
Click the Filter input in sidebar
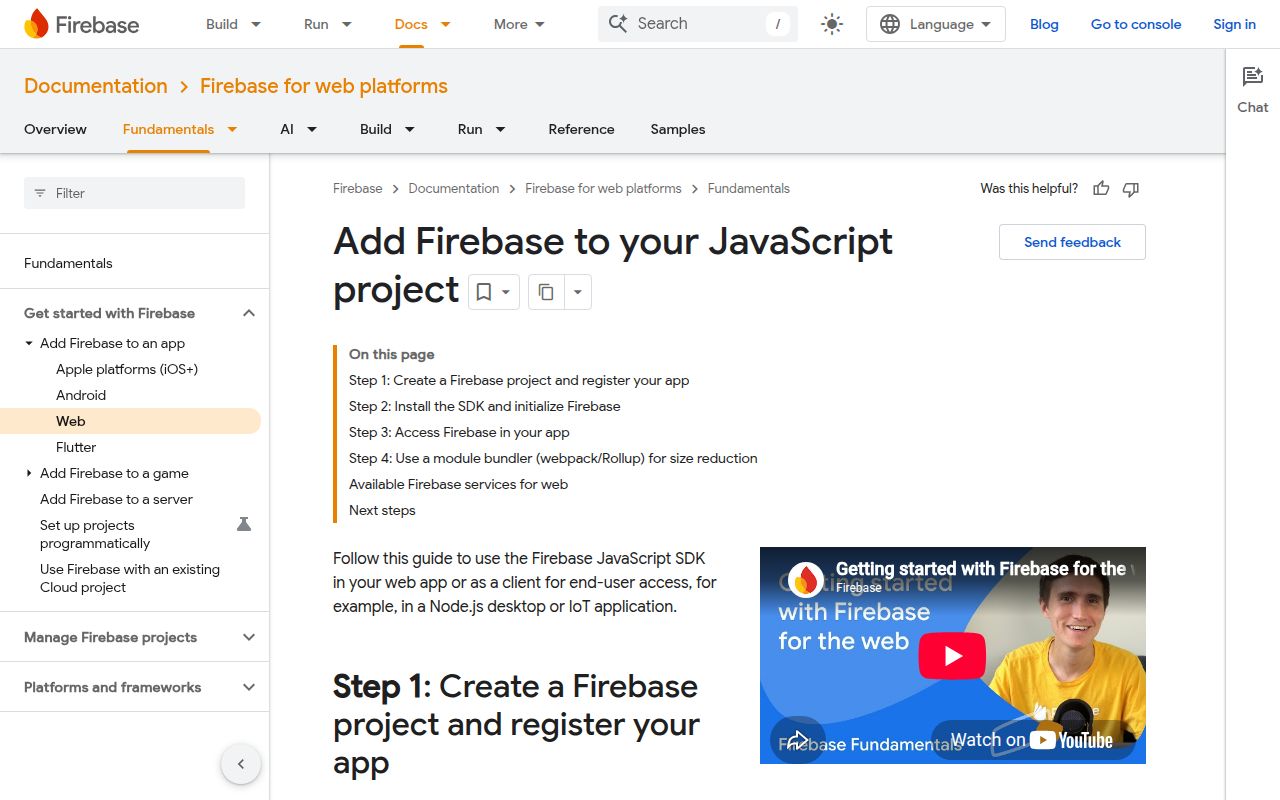pos(134,193)
